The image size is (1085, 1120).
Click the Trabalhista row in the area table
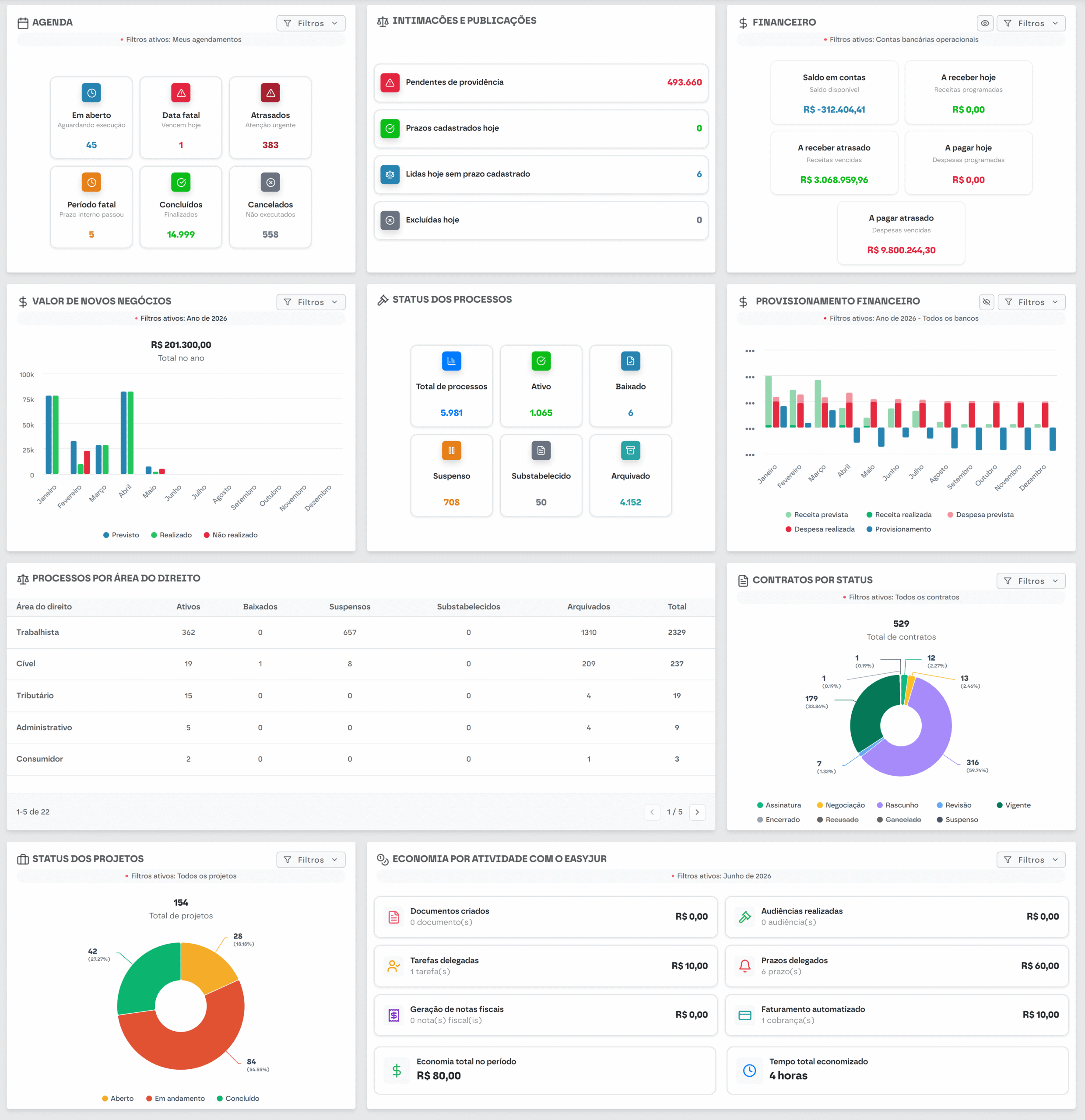click(x=361, y=633)
